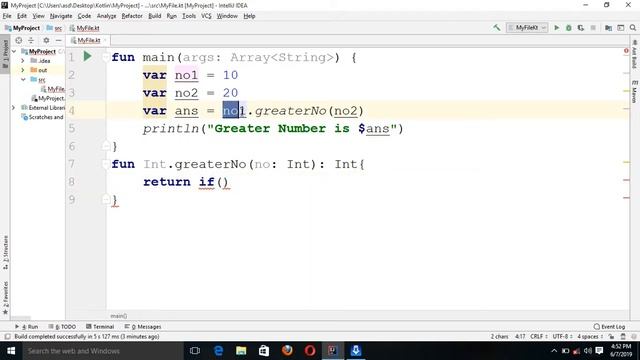
Task: Open Project panel settings gear
Action: (46, 40)
